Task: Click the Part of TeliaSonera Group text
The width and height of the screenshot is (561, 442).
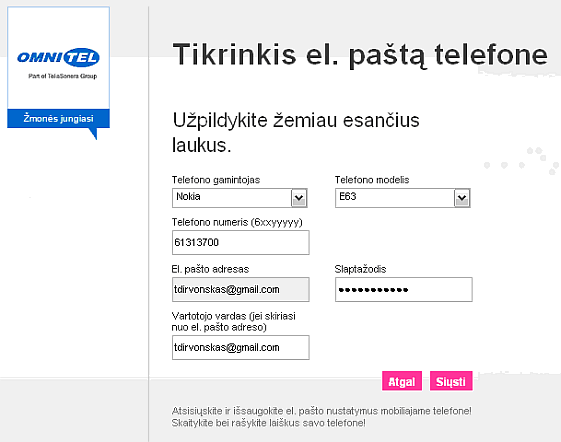Action: [x=63, y=76]
